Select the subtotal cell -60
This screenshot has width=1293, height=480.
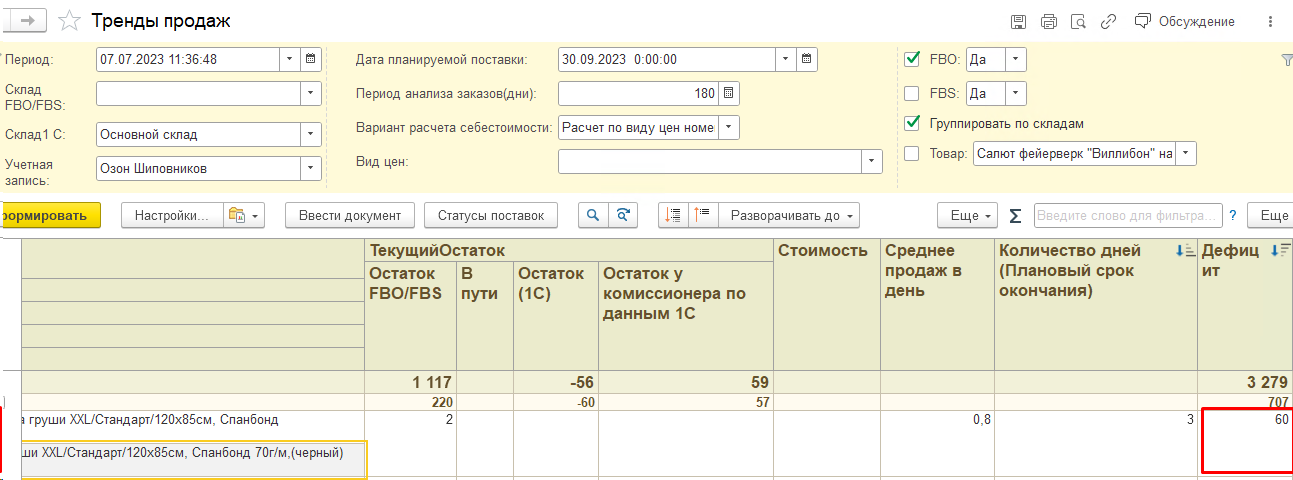(x=555, y=401)
